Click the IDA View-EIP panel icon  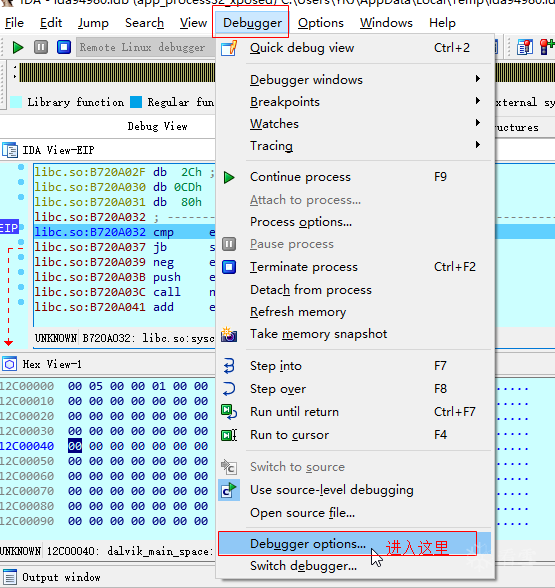click(x=10, y=150)
